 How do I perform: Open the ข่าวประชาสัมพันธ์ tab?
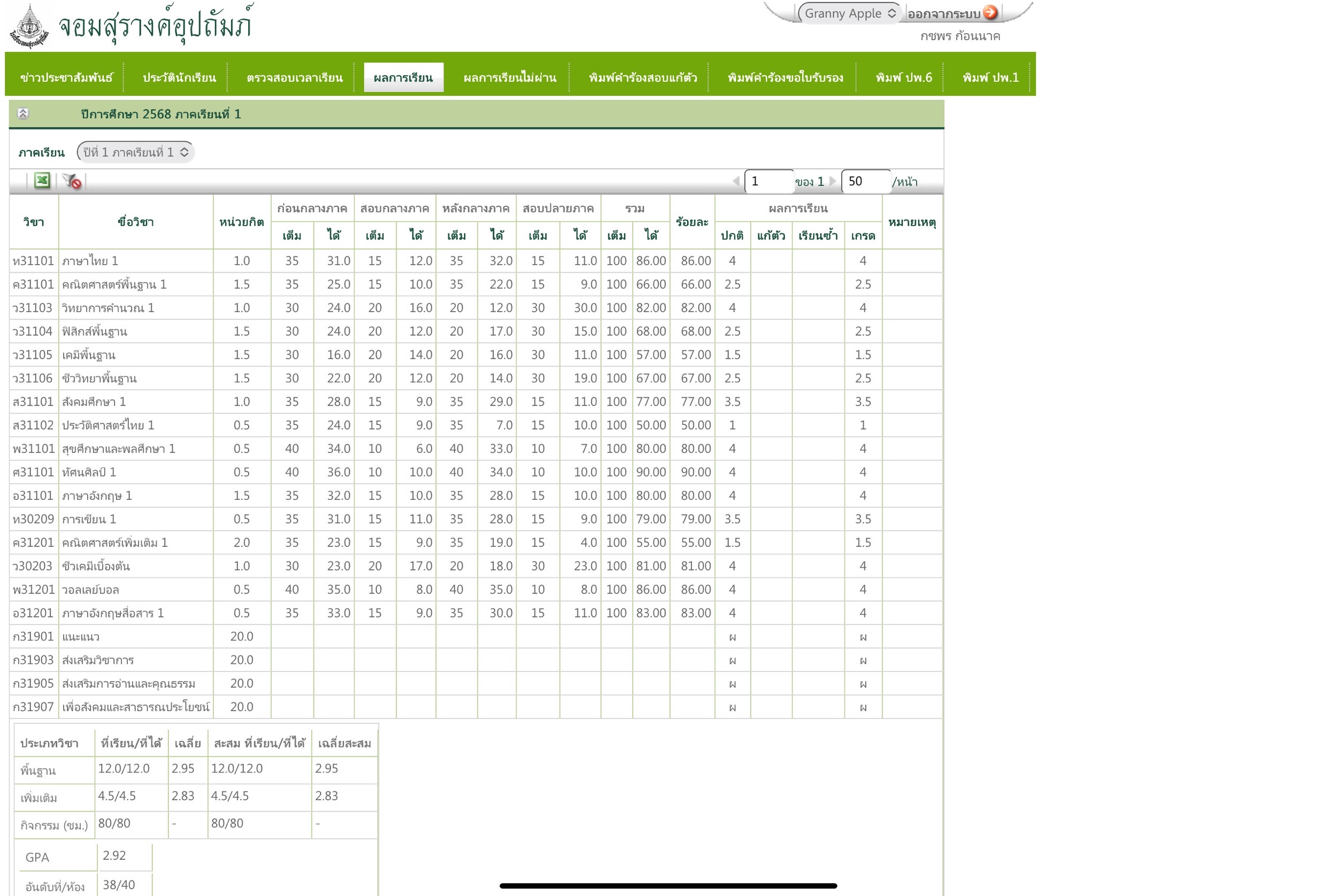coord(66,78)
